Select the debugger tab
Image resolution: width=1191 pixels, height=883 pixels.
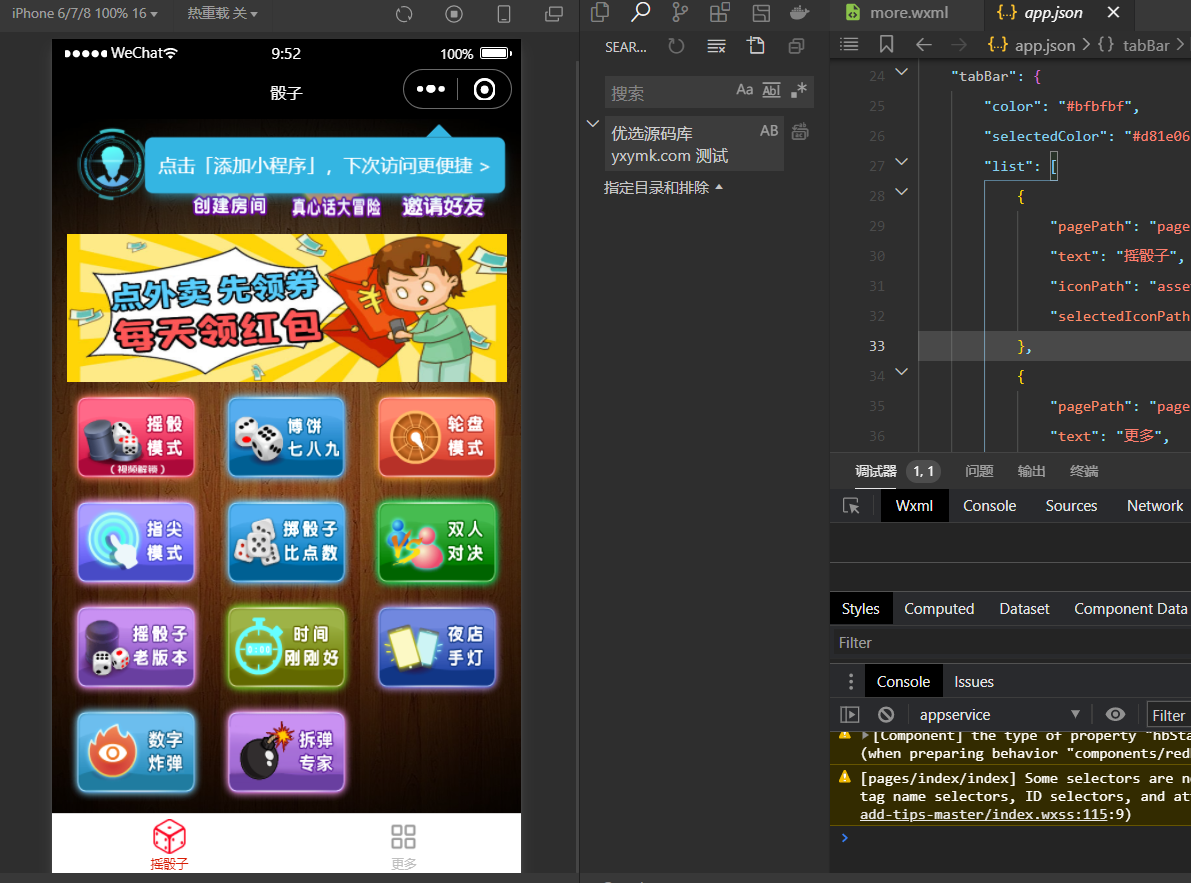(x=876, y=471)
